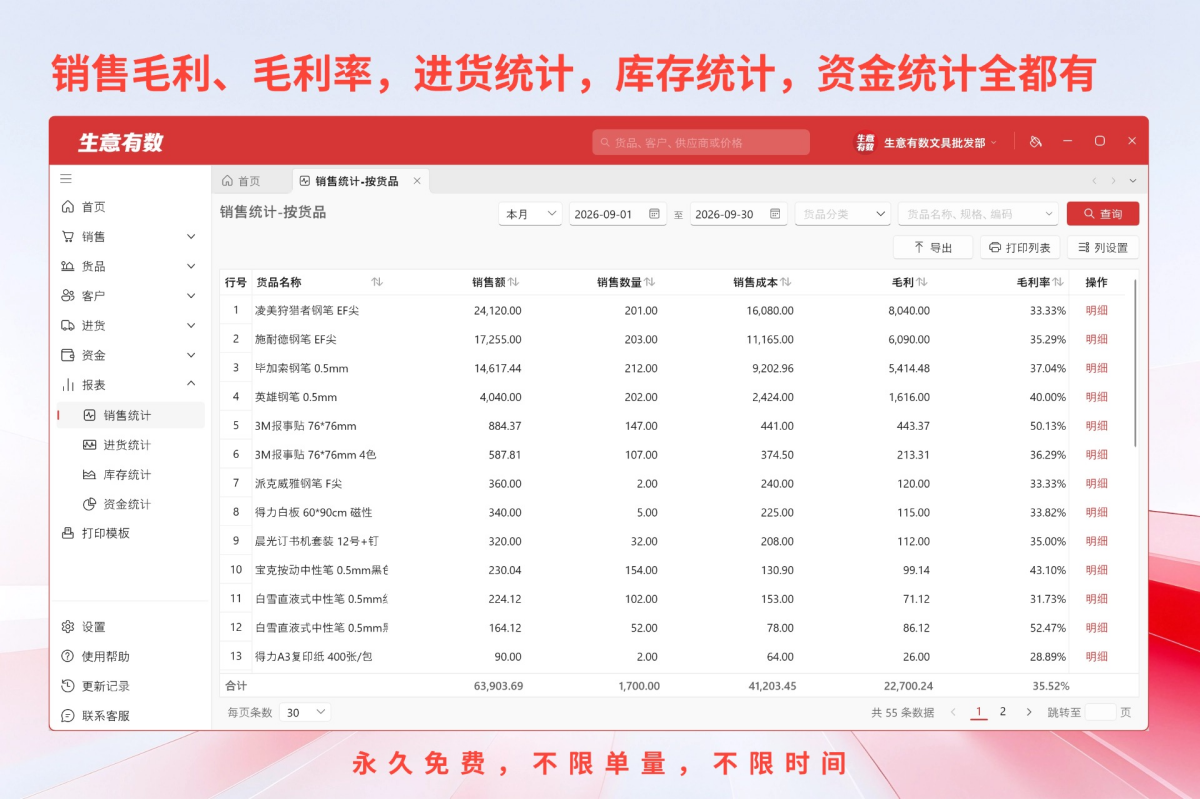Open 明细 for 凌美狩猎者钢笔 EF尖
This screenshot has width=1200, height=799.
[1097, 311]
